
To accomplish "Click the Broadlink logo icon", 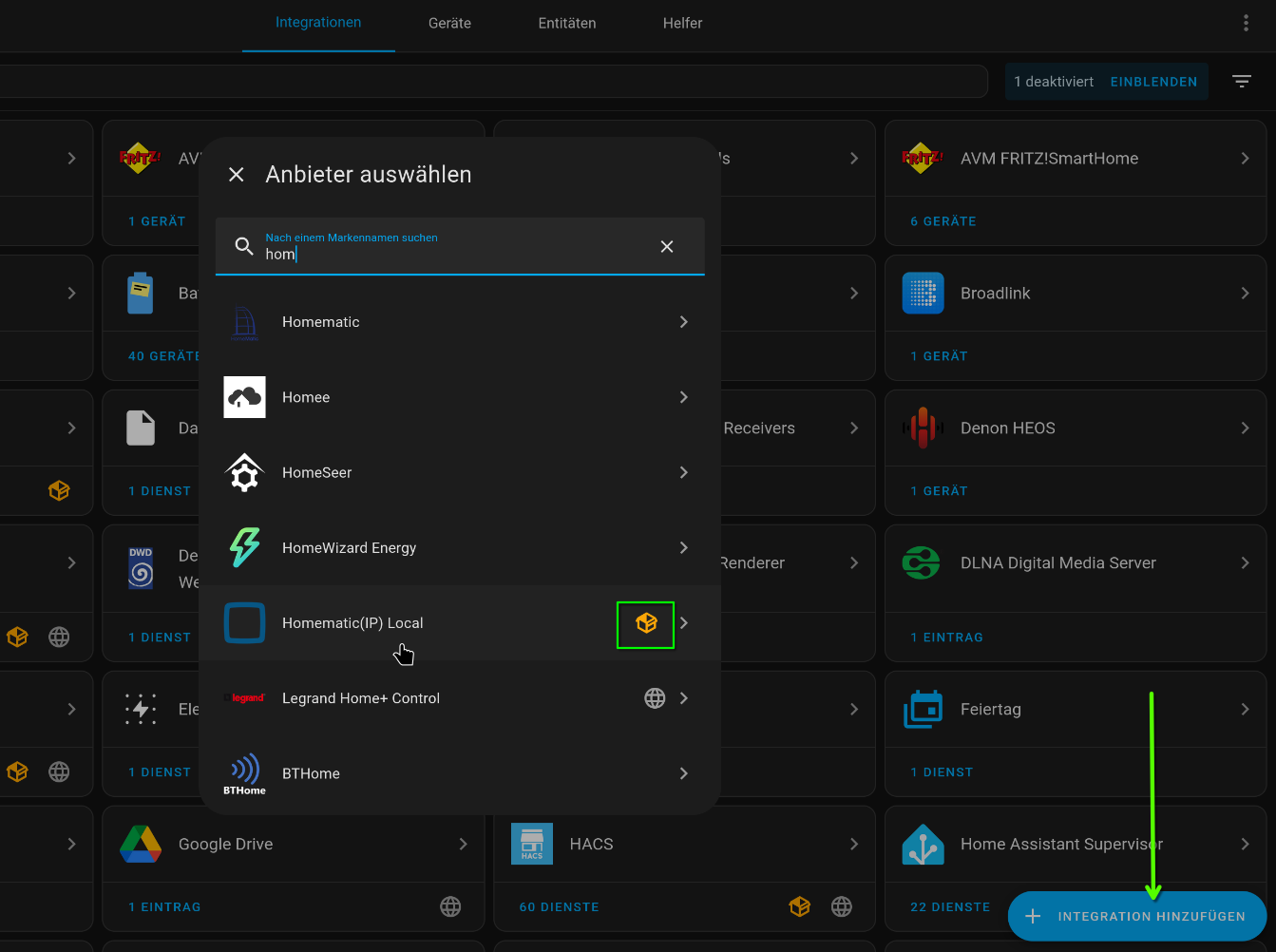I will [923, 294].
